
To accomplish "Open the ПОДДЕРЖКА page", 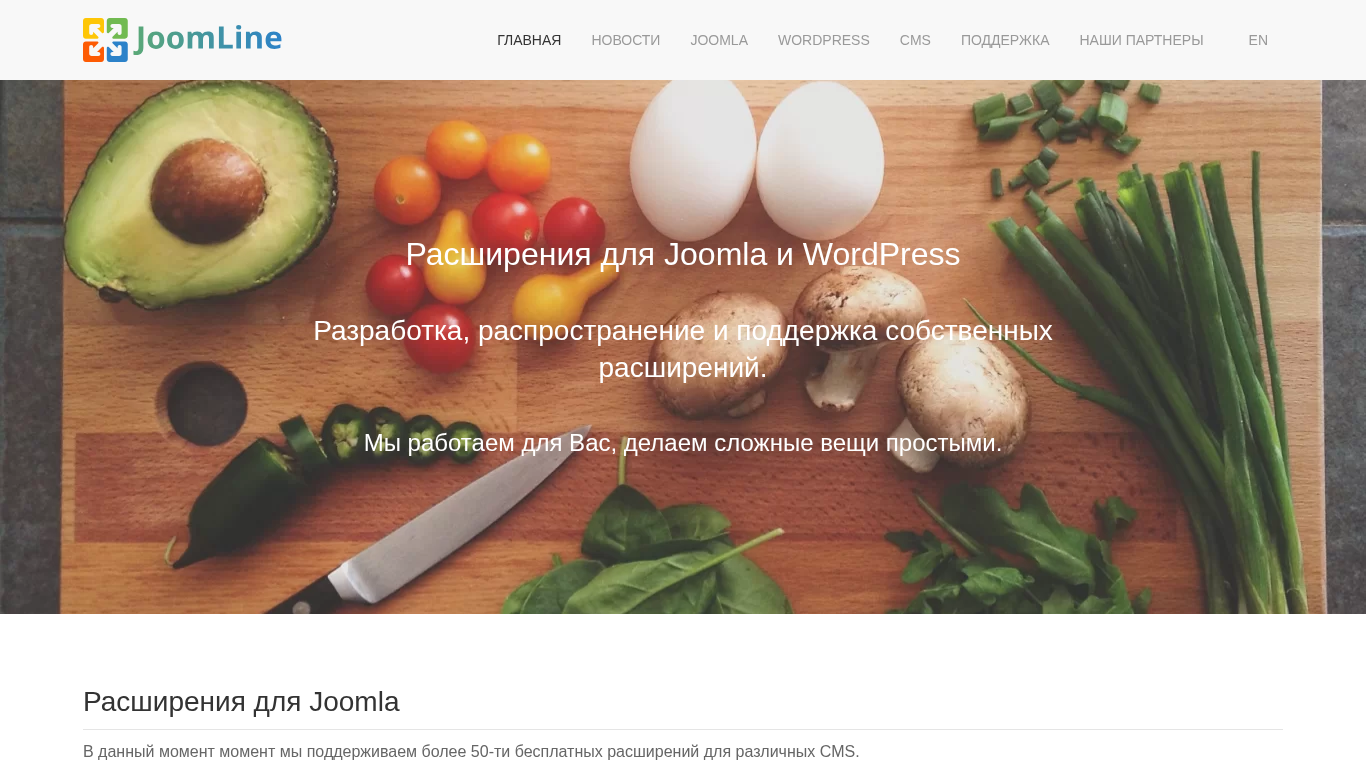I will (x=1005, y=40).
